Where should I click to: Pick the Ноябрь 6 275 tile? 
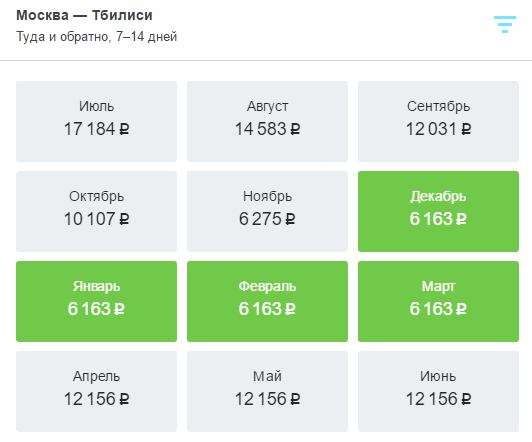tap(267, 211)
